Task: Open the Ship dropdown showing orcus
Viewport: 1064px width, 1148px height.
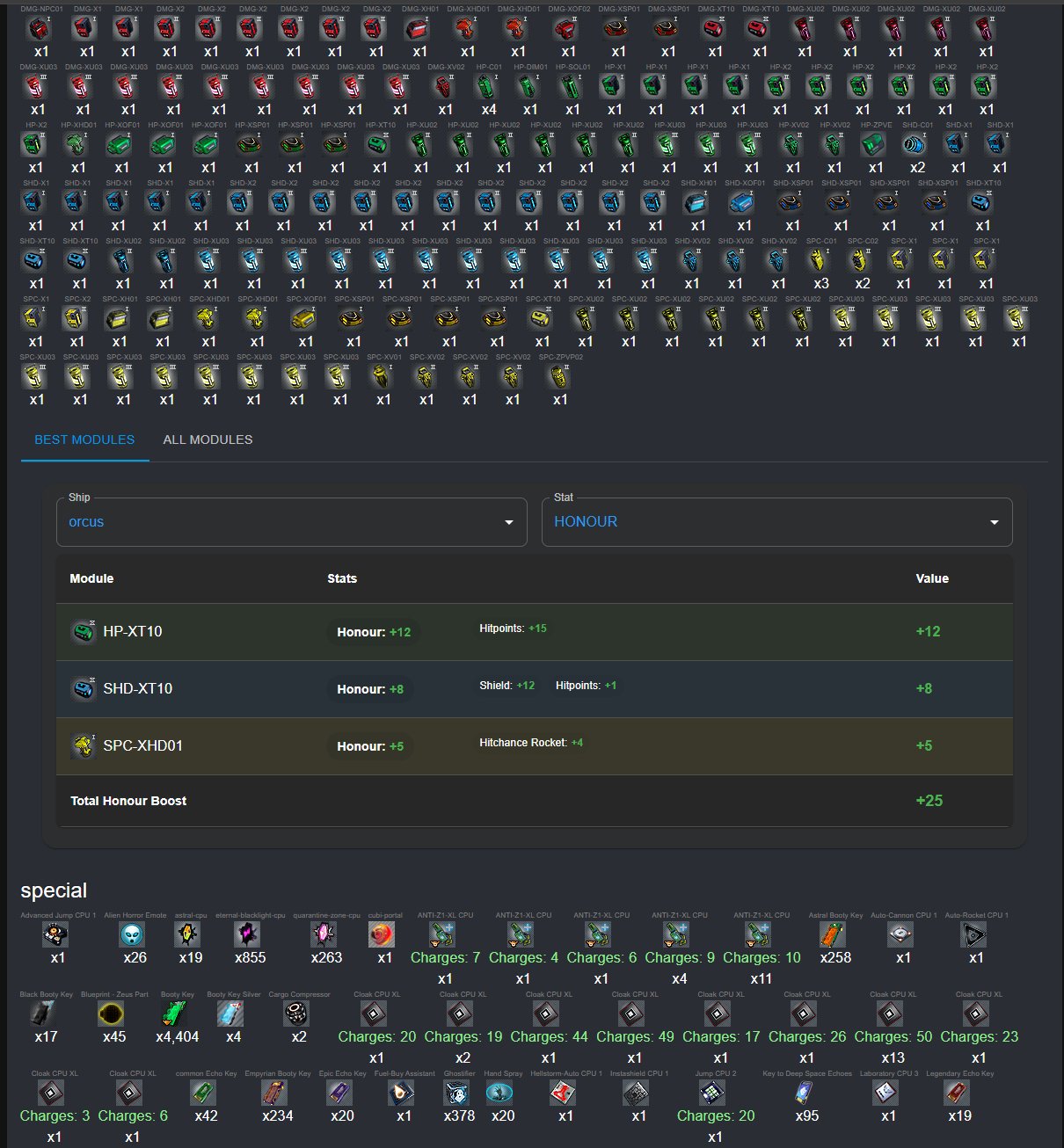Action: [291, 522]
